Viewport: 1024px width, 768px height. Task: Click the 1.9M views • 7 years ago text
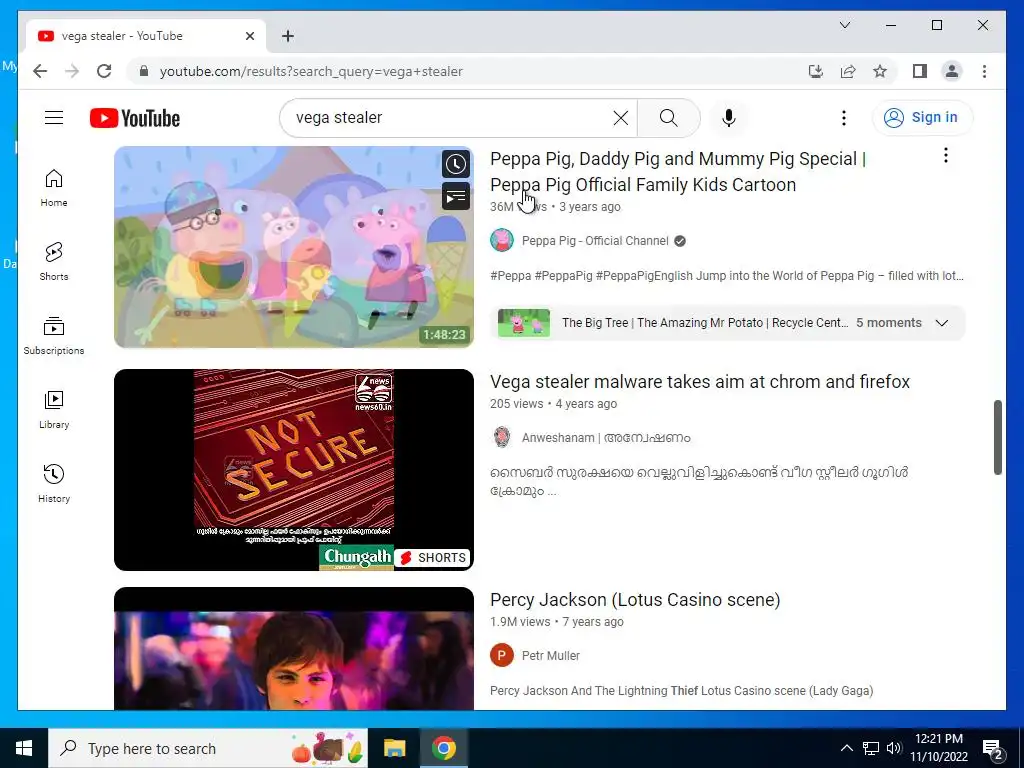coord(556,622)
